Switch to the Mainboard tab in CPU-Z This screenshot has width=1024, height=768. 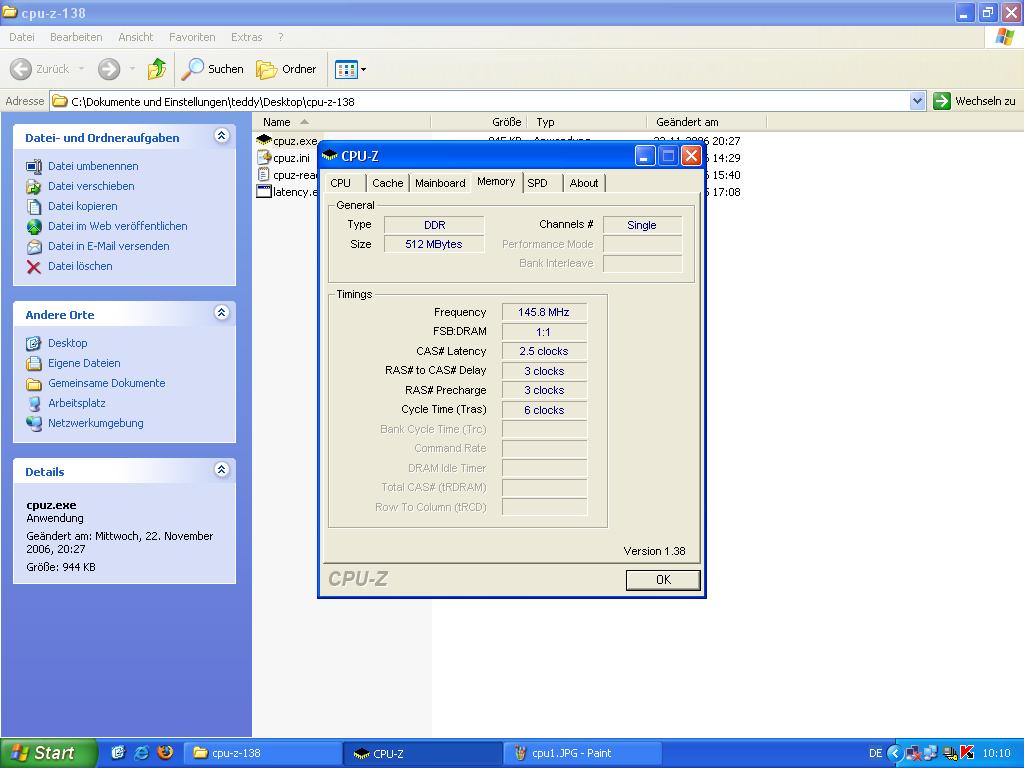(x=440, y=184)
